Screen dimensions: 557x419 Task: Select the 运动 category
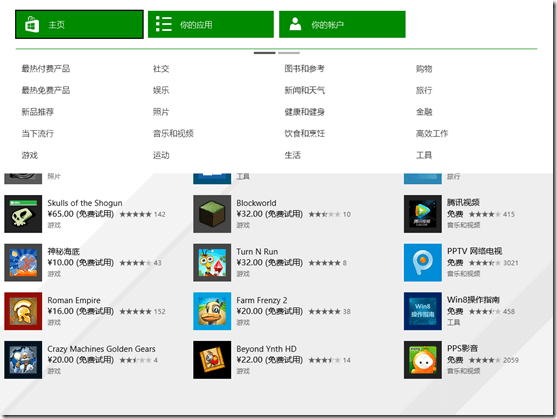[161, 155]
